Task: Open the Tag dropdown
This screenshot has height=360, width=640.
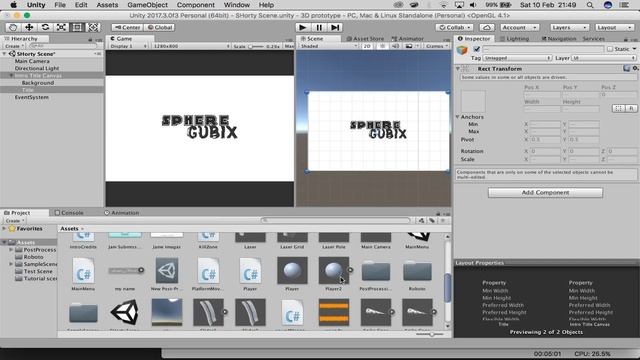Action: [517, 58]
